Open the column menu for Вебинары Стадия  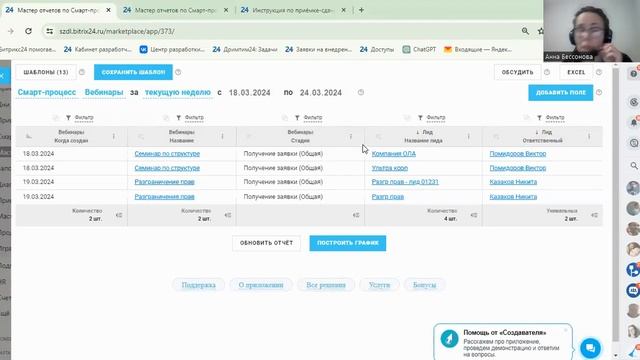[x=351, y=136]
